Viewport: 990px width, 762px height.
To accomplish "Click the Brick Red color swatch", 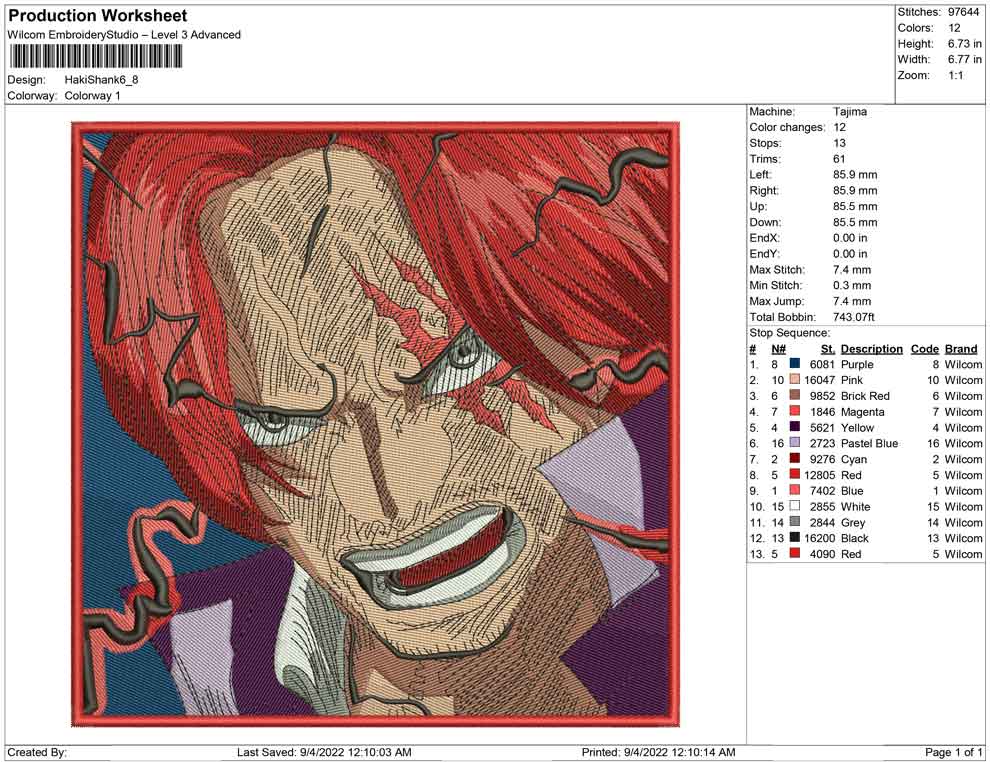I will click(794, 395).
